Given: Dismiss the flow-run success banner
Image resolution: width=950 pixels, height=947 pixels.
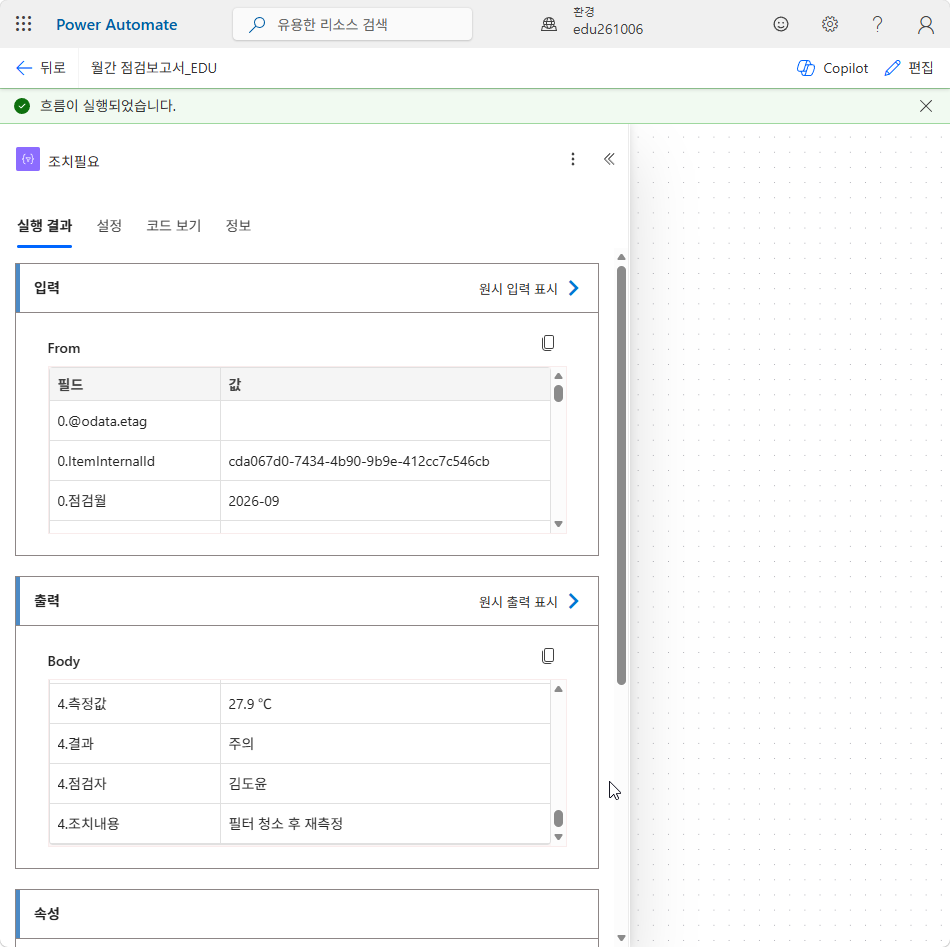Looking at the screenshot, I should 926,106.
